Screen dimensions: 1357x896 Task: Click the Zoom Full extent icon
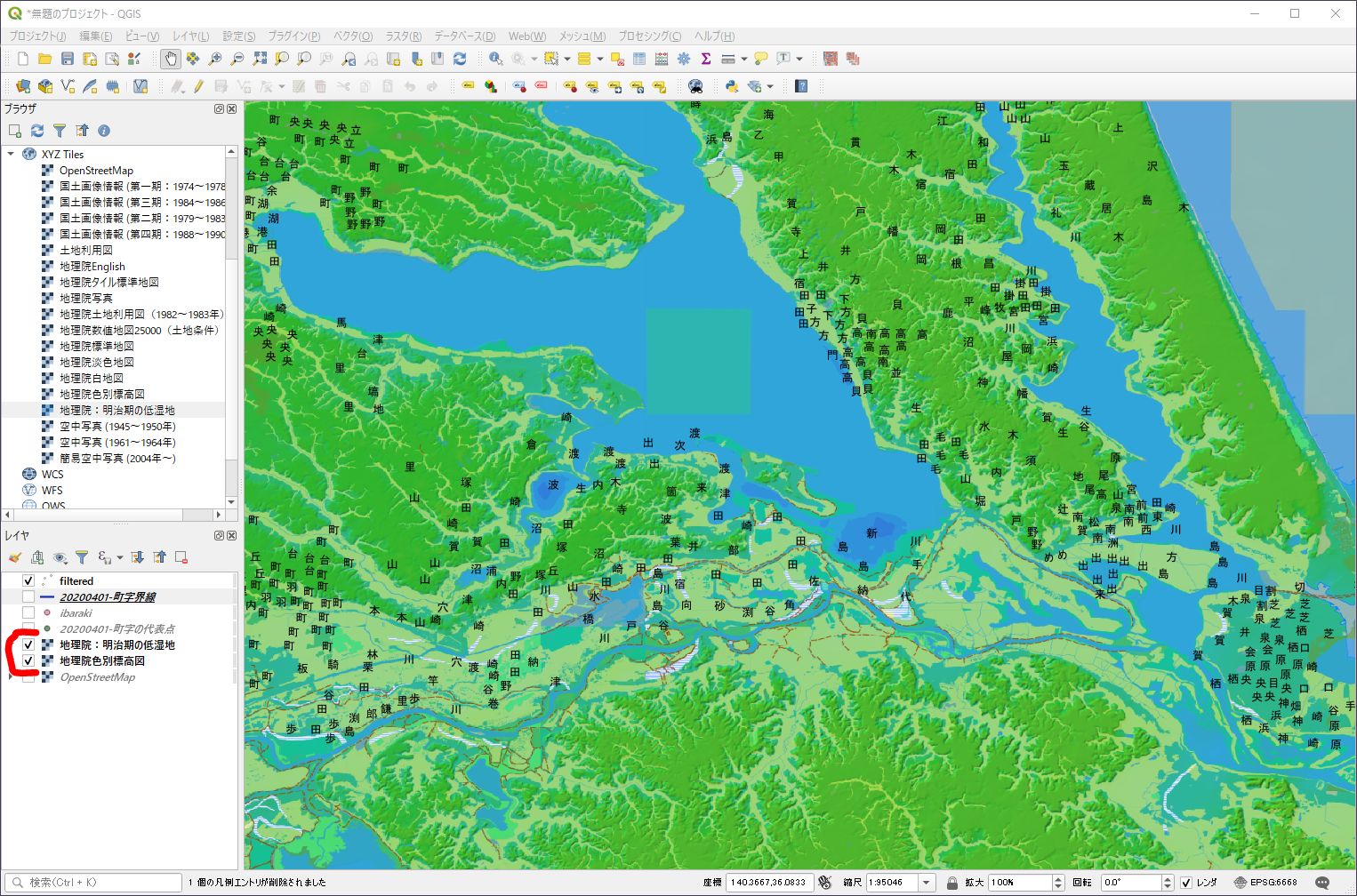pos(260,59)
